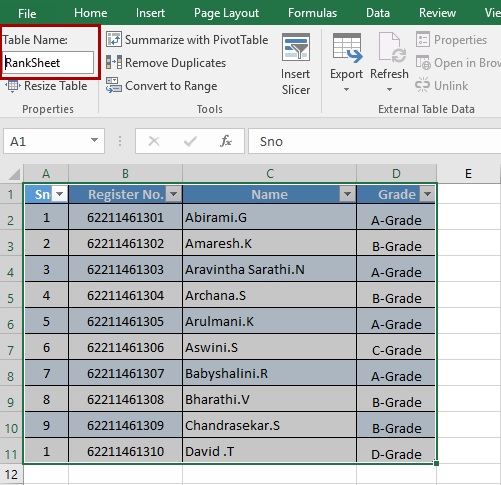Switch to the Formulas ribbon tab
Viewport: 501px width, 485px height.
pos(312,13)
